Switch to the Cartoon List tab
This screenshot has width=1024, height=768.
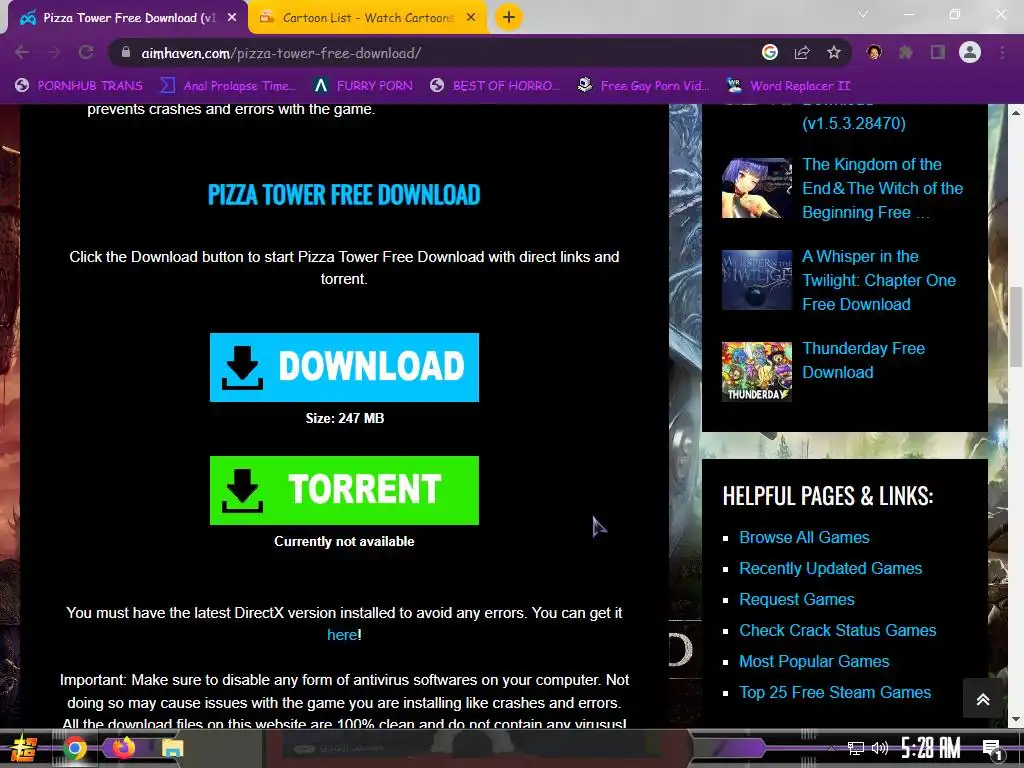pyautogui.click(x=368, y=18)
